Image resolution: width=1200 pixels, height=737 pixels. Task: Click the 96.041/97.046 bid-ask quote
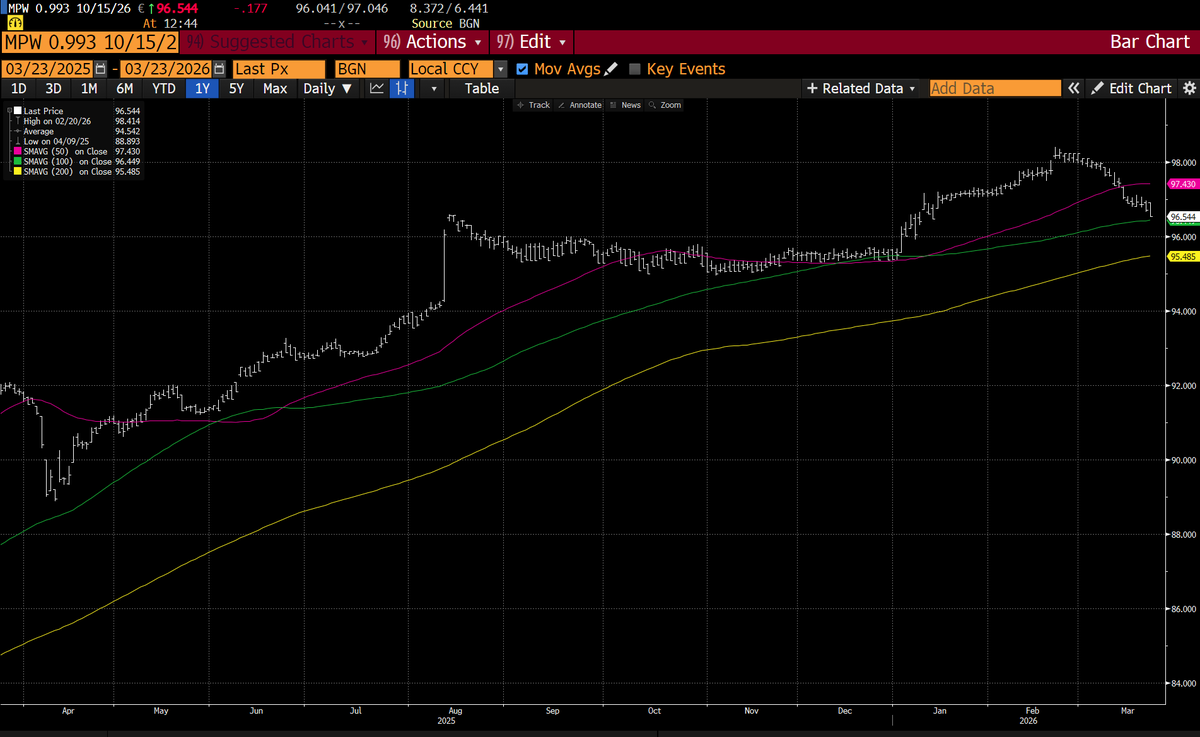click(342, 7)
